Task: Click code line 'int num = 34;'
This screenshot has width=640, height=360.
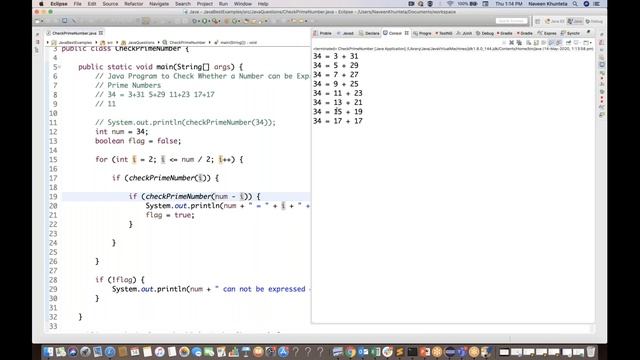Action: pyautogui.click(x=122, y=132)
